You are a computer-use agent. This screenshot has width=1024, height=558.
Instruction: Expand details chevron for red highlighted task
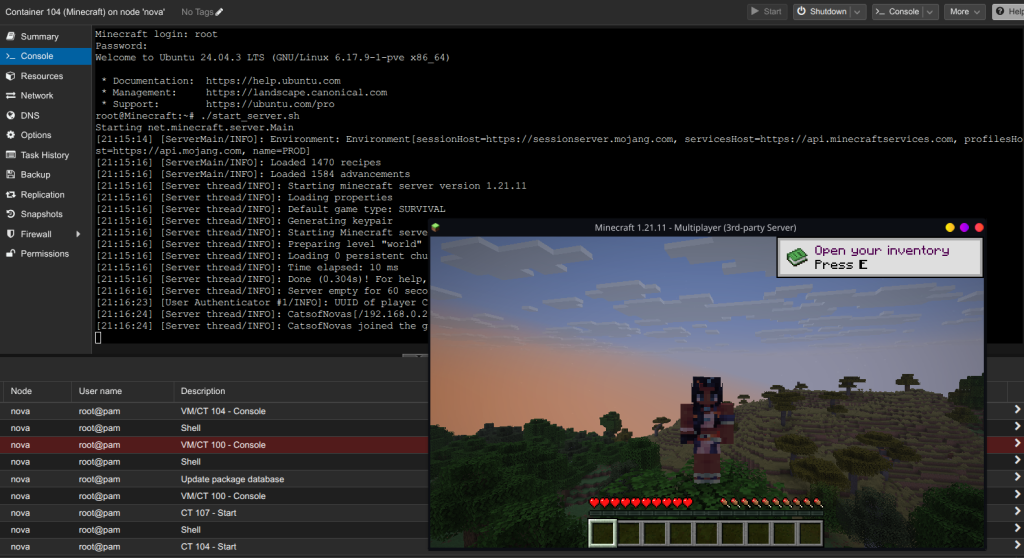[1017, 444]
